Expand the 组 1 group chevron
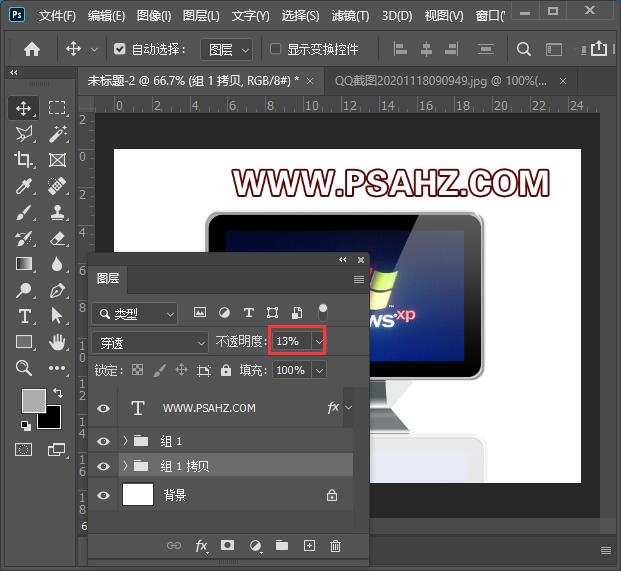Viewport: 621px width, 571px height. 125,440
